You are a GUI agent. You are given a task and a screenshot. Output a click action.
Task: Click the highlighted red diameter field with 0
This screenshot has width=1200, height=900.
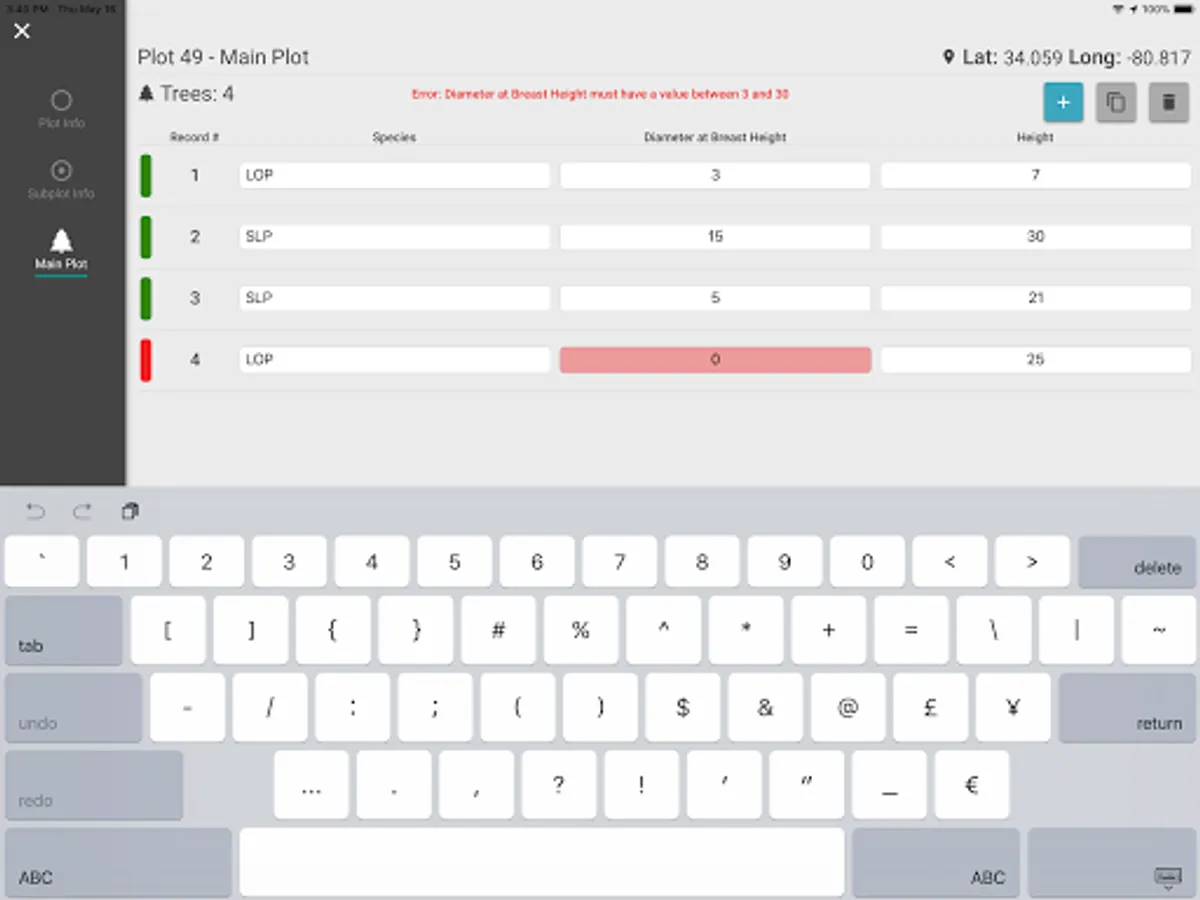tap(715, 360)
